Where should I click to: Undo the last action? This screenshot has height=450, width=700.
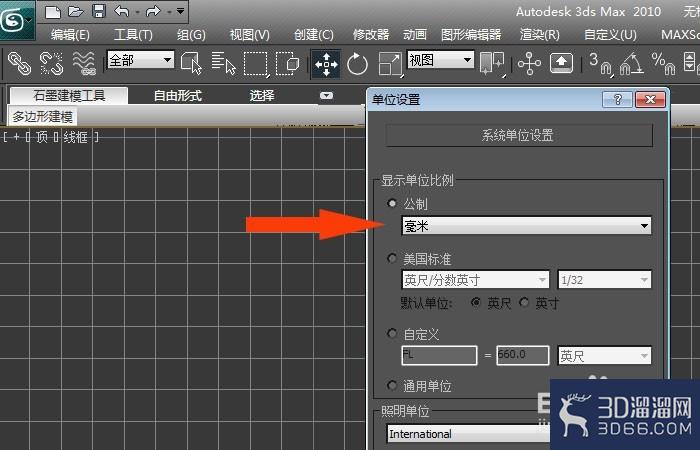tap(121, 11)
